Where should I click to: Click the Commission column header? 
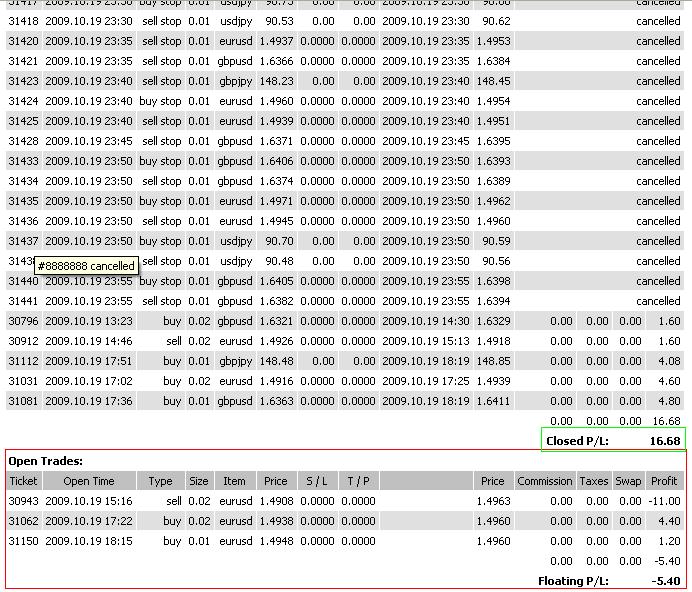coord(545,481)
